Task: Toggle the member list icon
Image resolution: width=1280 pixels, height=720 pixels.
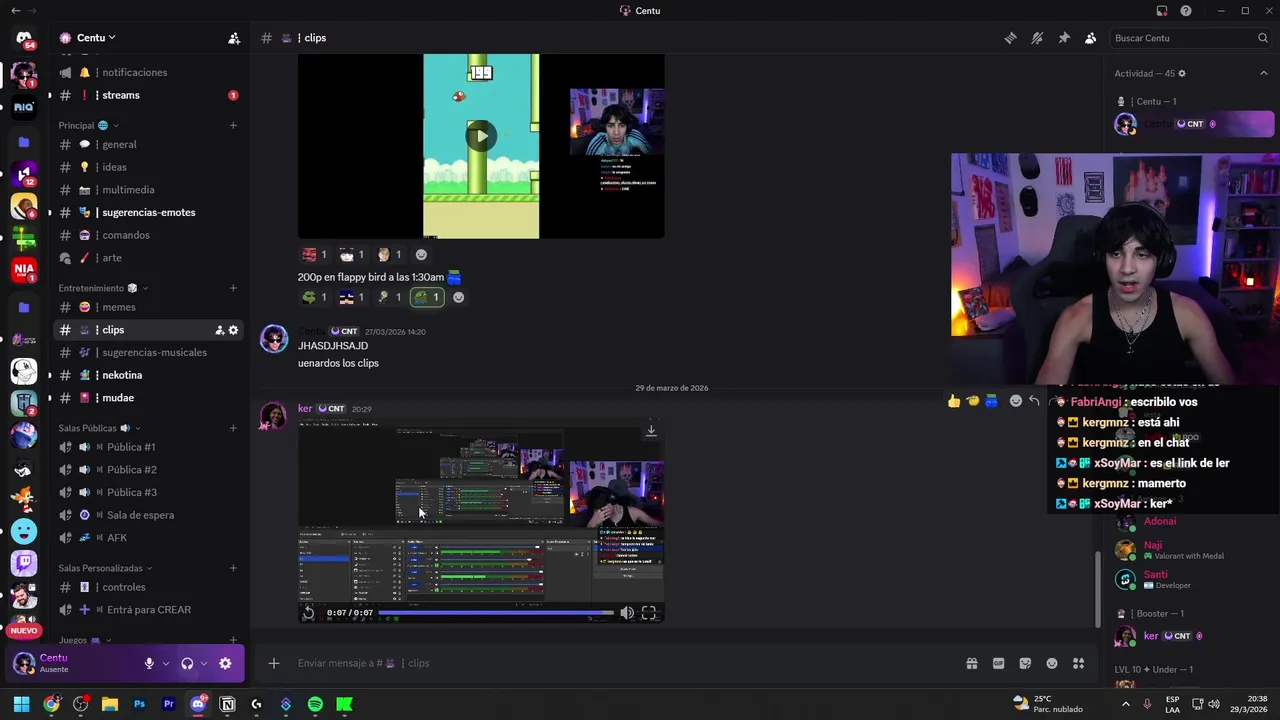Action: pos(1091,38)
